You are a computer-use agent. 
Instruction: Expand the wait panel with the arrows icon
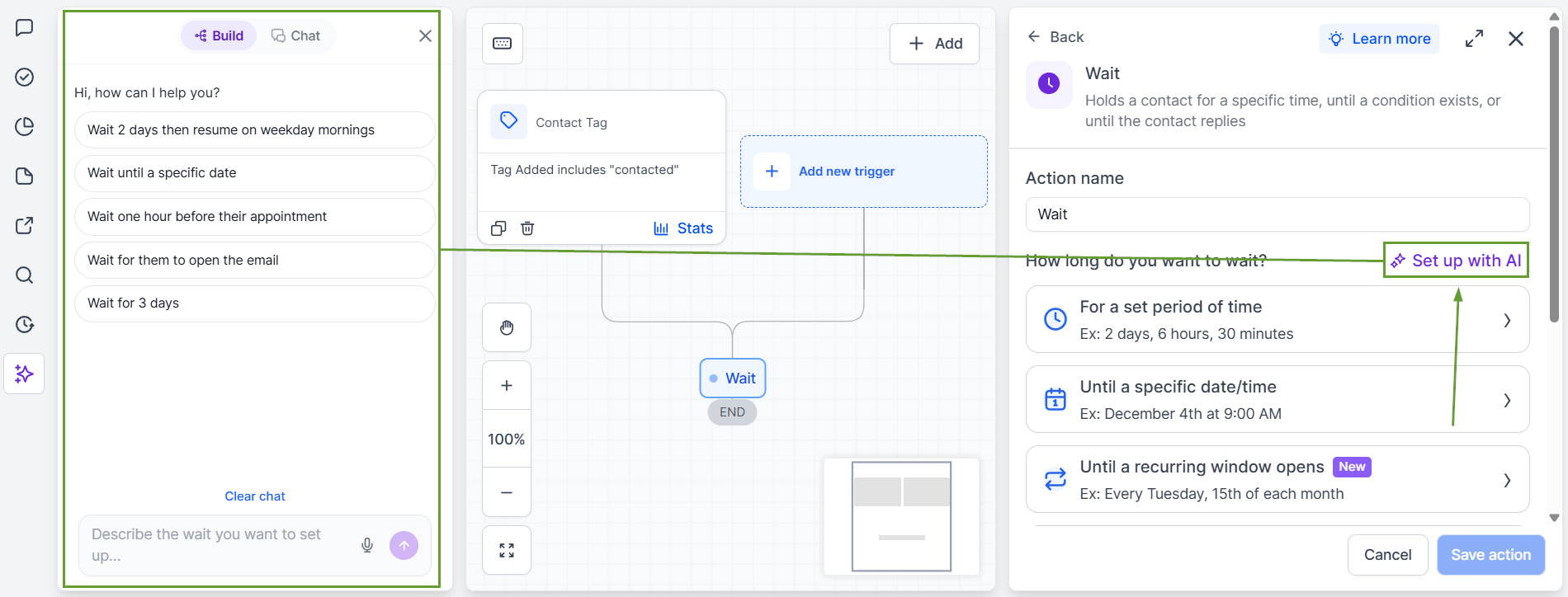pyautogui.click(x=1474, y=39)
